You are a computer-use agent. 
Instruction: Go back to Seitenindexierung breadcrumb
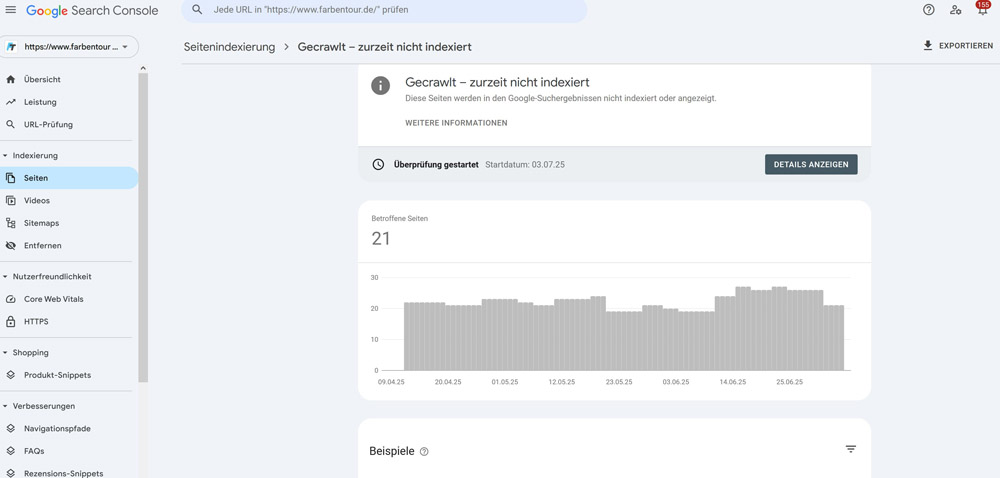(x=230, y=47)
